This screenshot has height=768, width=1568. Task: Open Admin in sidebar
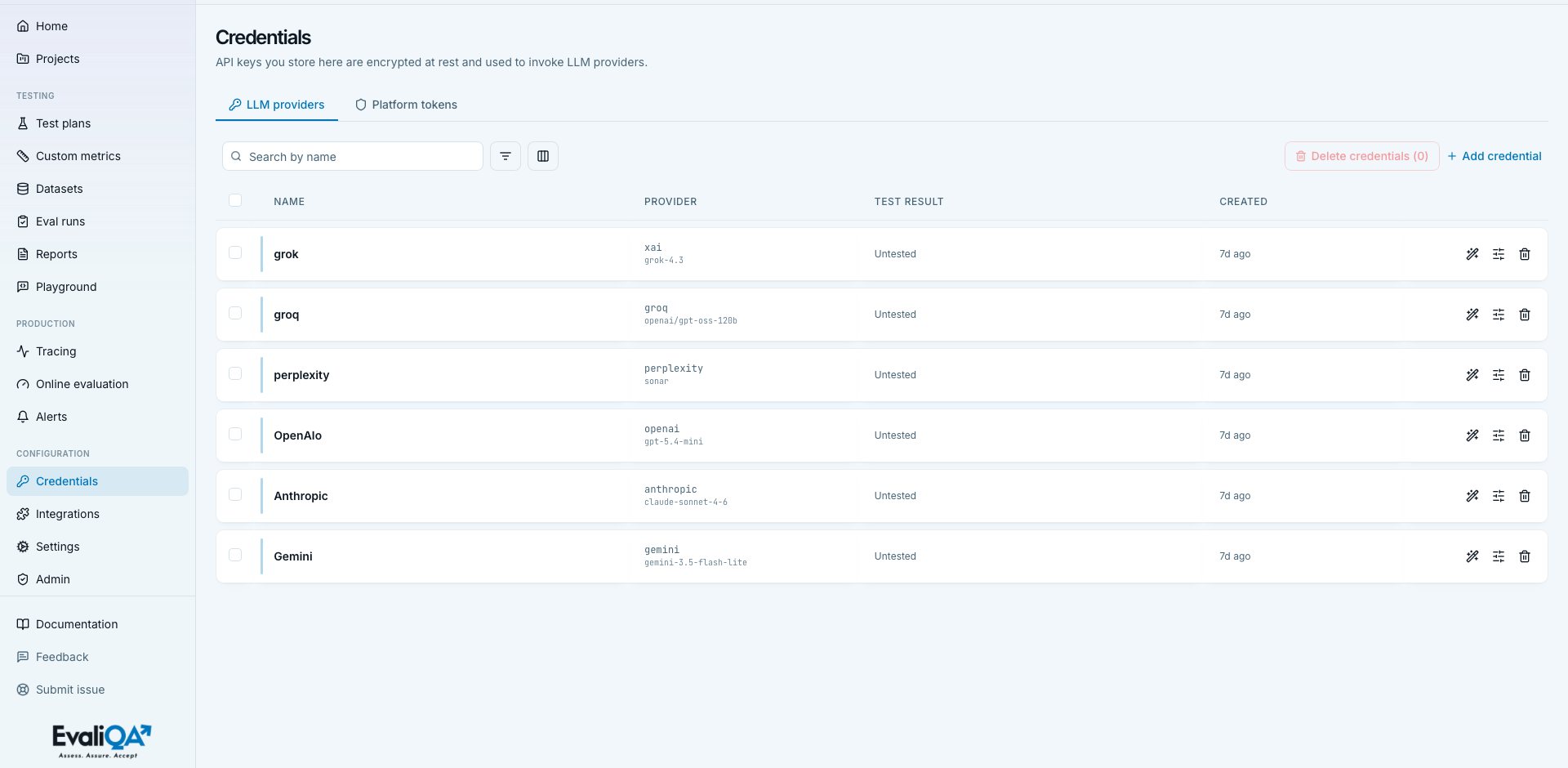[97, 579]
